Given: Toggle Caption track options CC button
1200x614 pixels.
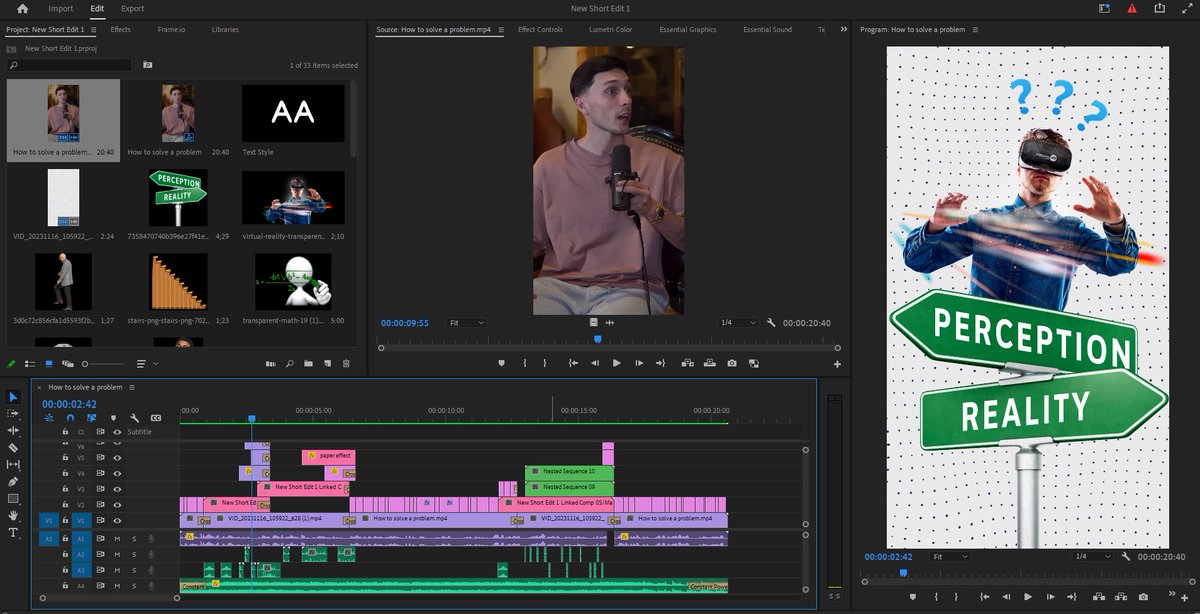Looking at the screenshot, I should point(155,417).
